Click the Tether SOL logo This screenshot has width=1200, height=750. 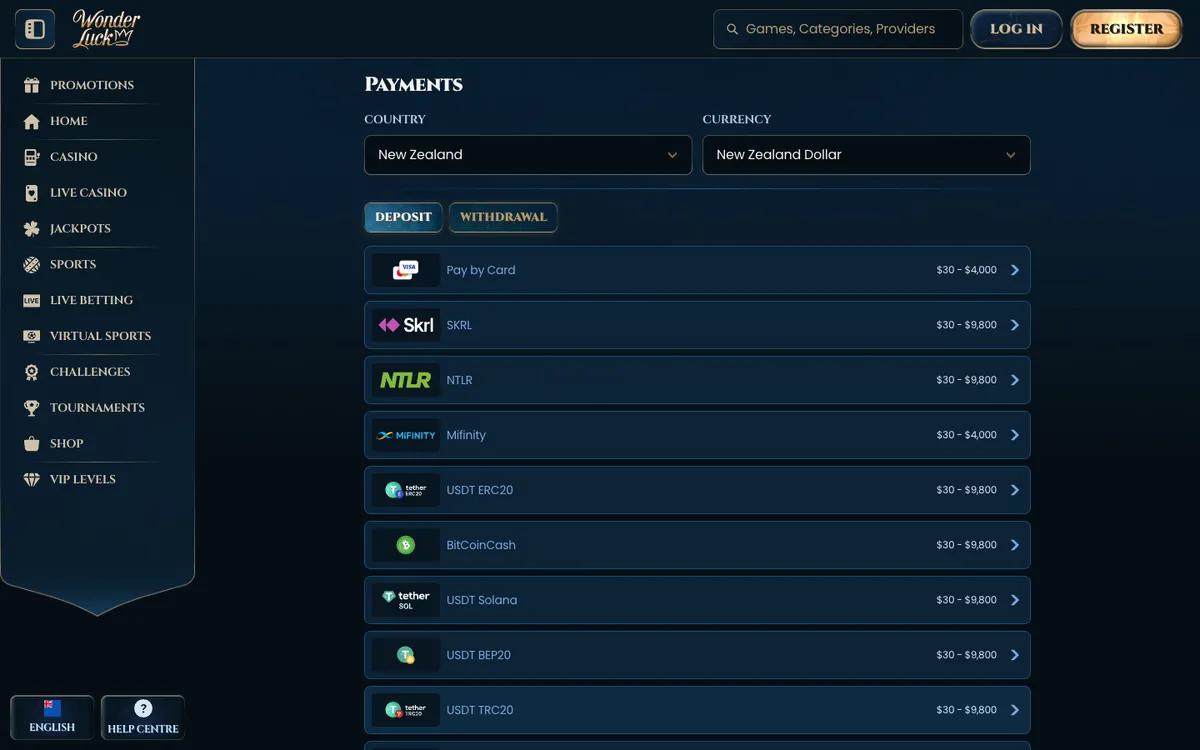point(406,600)
